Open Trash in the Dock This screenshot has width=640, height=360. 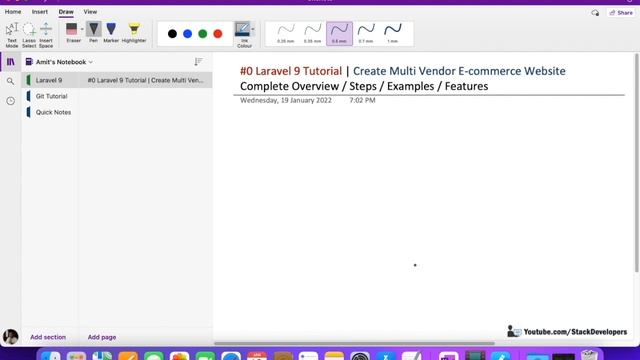tap(589, 356)
